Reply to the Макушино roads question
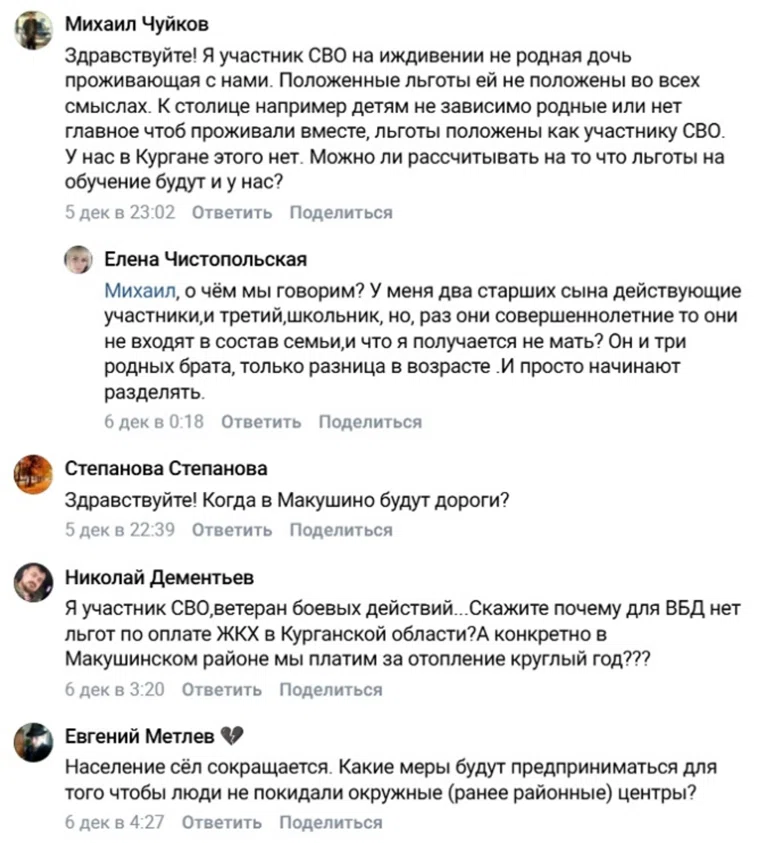760x843 pixels. (232, 529)
